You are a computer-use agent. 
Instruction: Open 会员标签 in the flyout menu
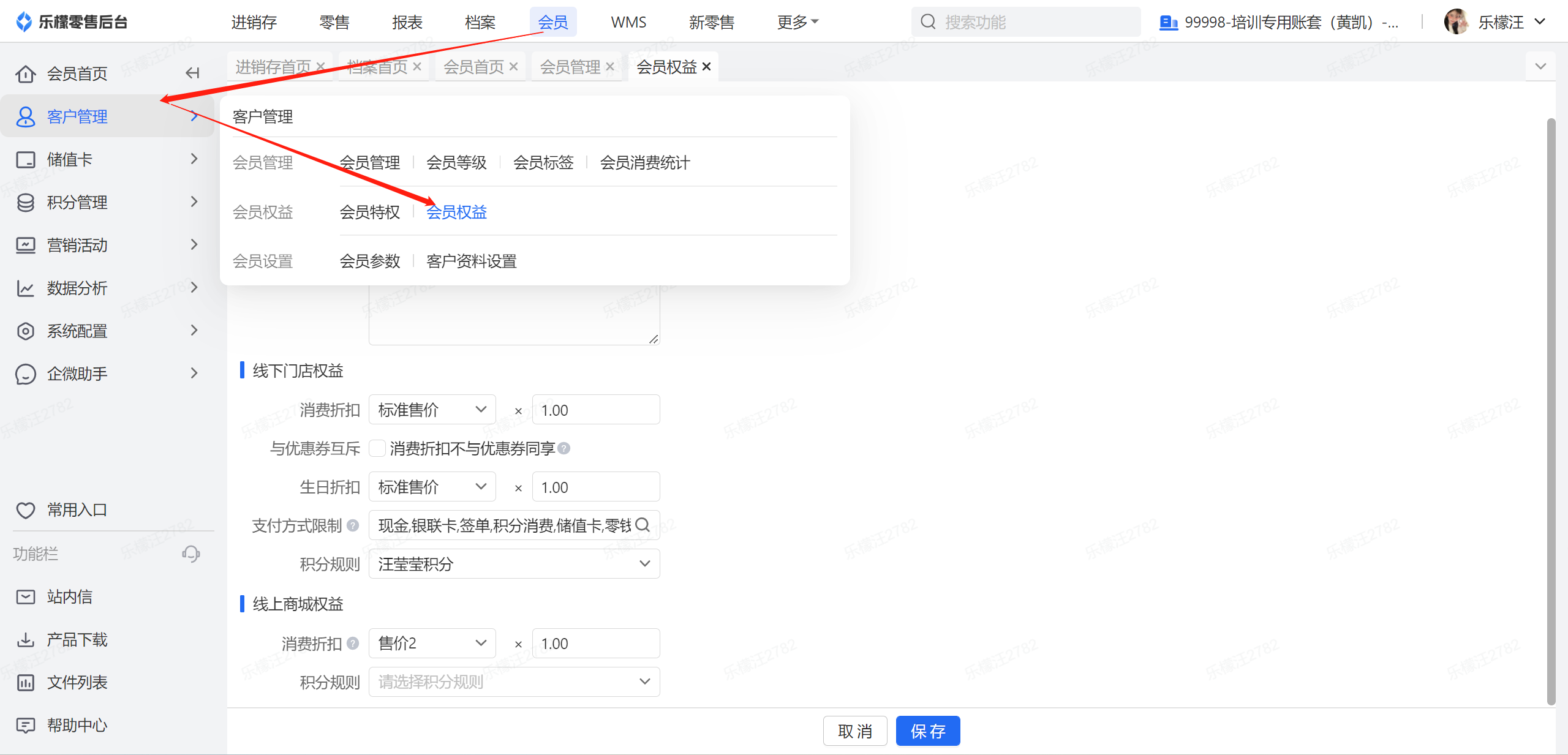(x=543, y=162)
